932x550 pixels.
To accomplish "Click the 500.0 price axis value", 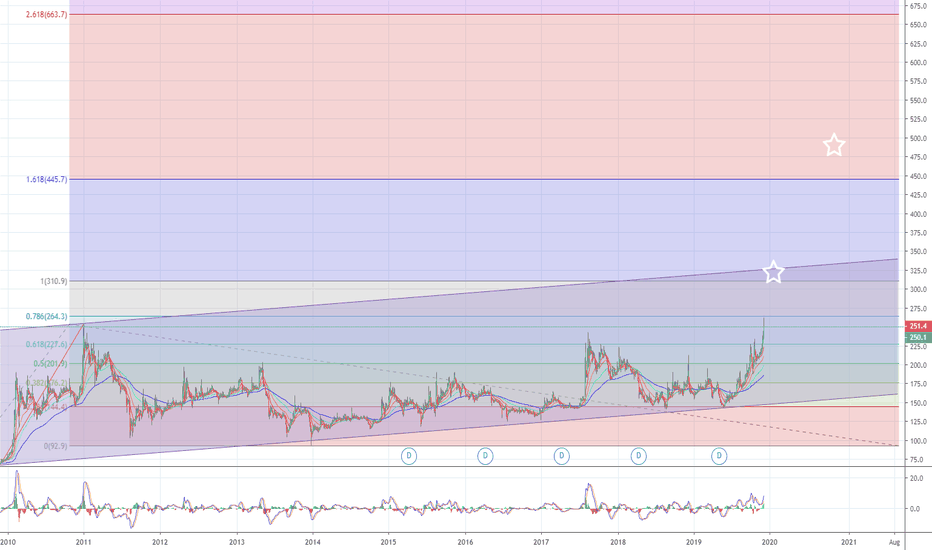I will [918, 138].
